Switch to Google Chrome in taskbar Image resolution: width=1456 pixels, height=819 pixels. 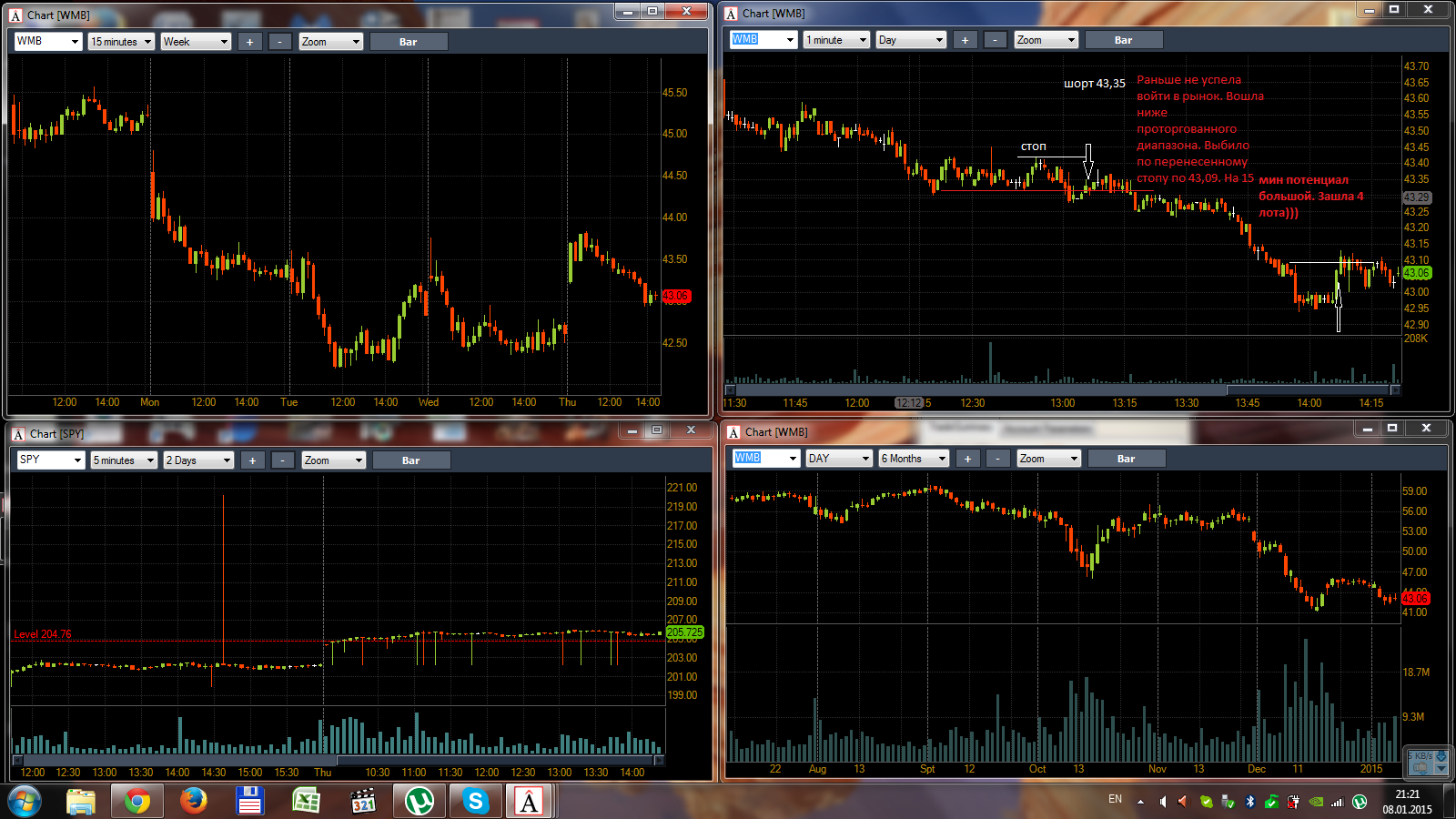pyautogui.click(x=137, y=802)
